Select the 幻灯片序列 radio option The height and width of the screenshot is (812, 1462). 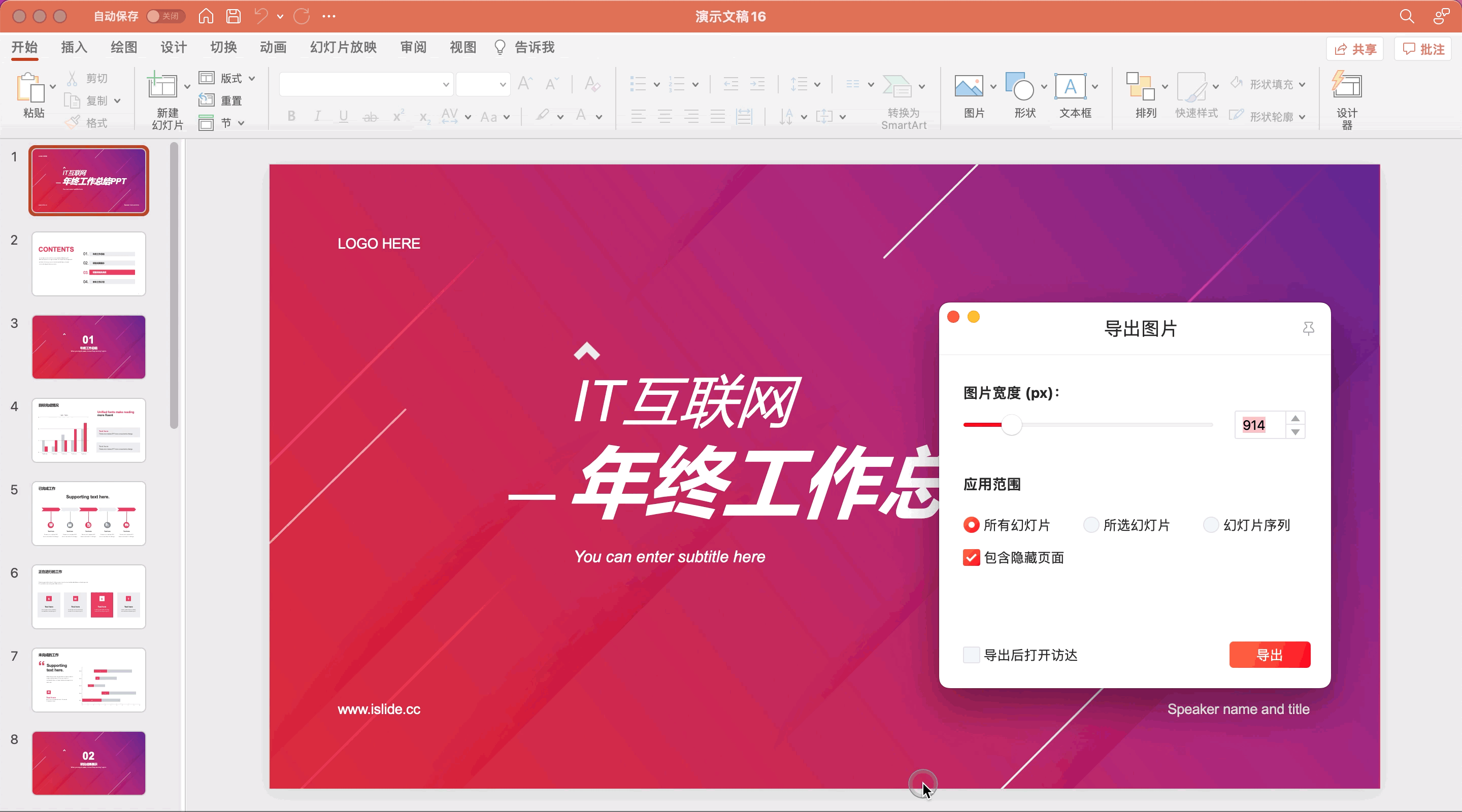(x=1211, y=525)
